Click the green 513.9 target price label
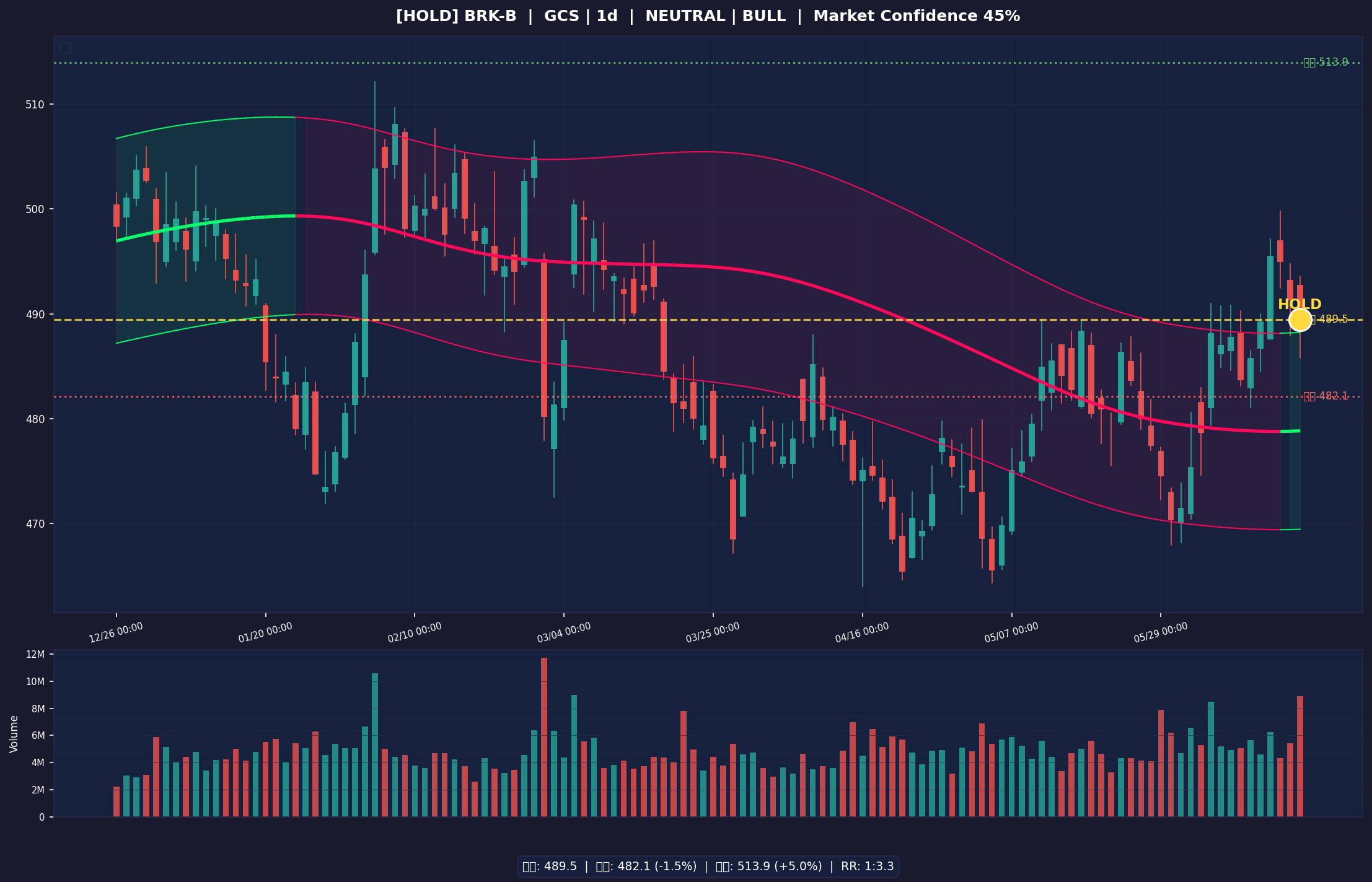 pyautogui.click(x=1326, y=63)
